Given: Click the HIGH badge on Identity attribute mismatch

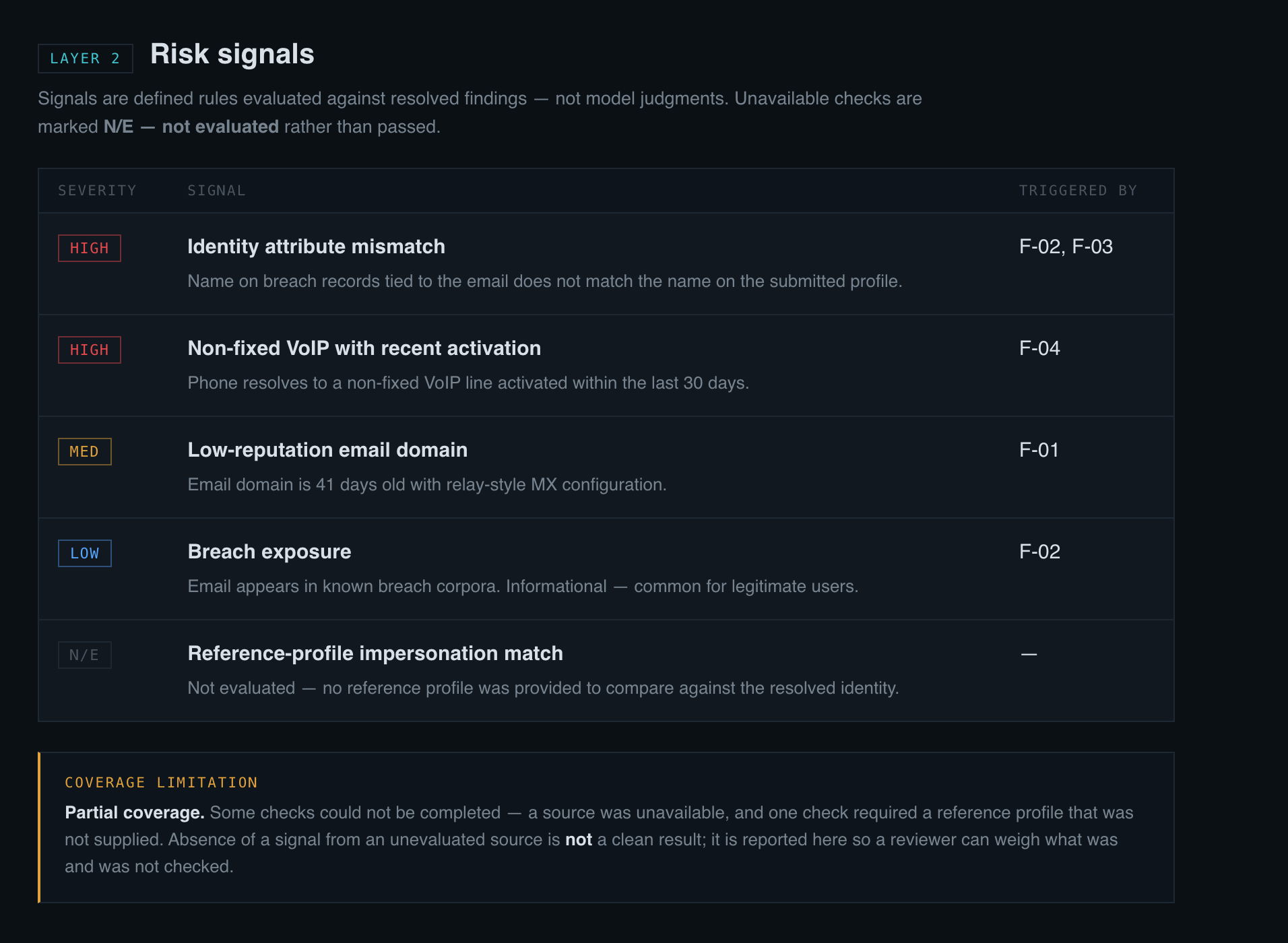Looking at the screenshot, I should pyautogui.click(x=90, y=248).
